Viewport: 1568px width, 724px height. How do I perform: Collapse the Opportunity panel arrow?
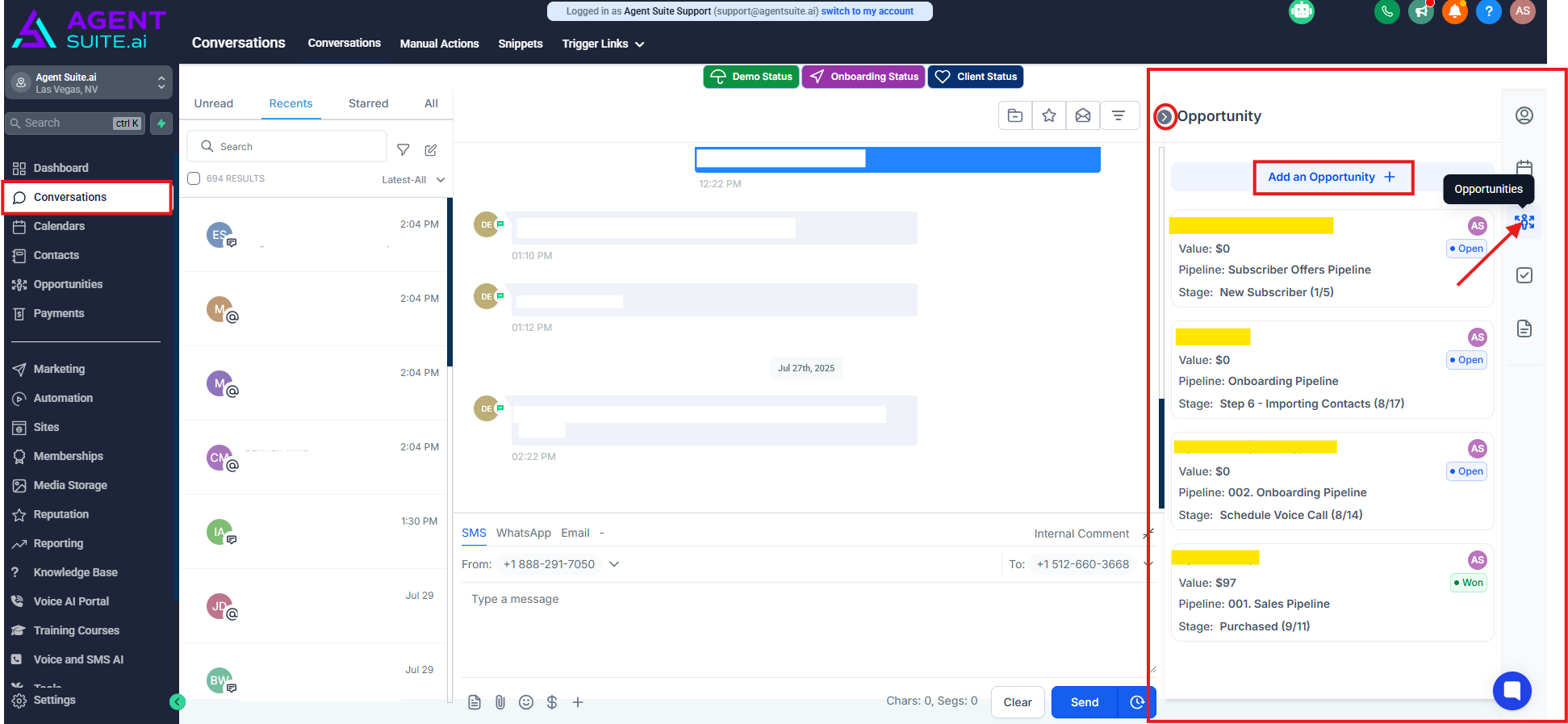[1165, 116]
